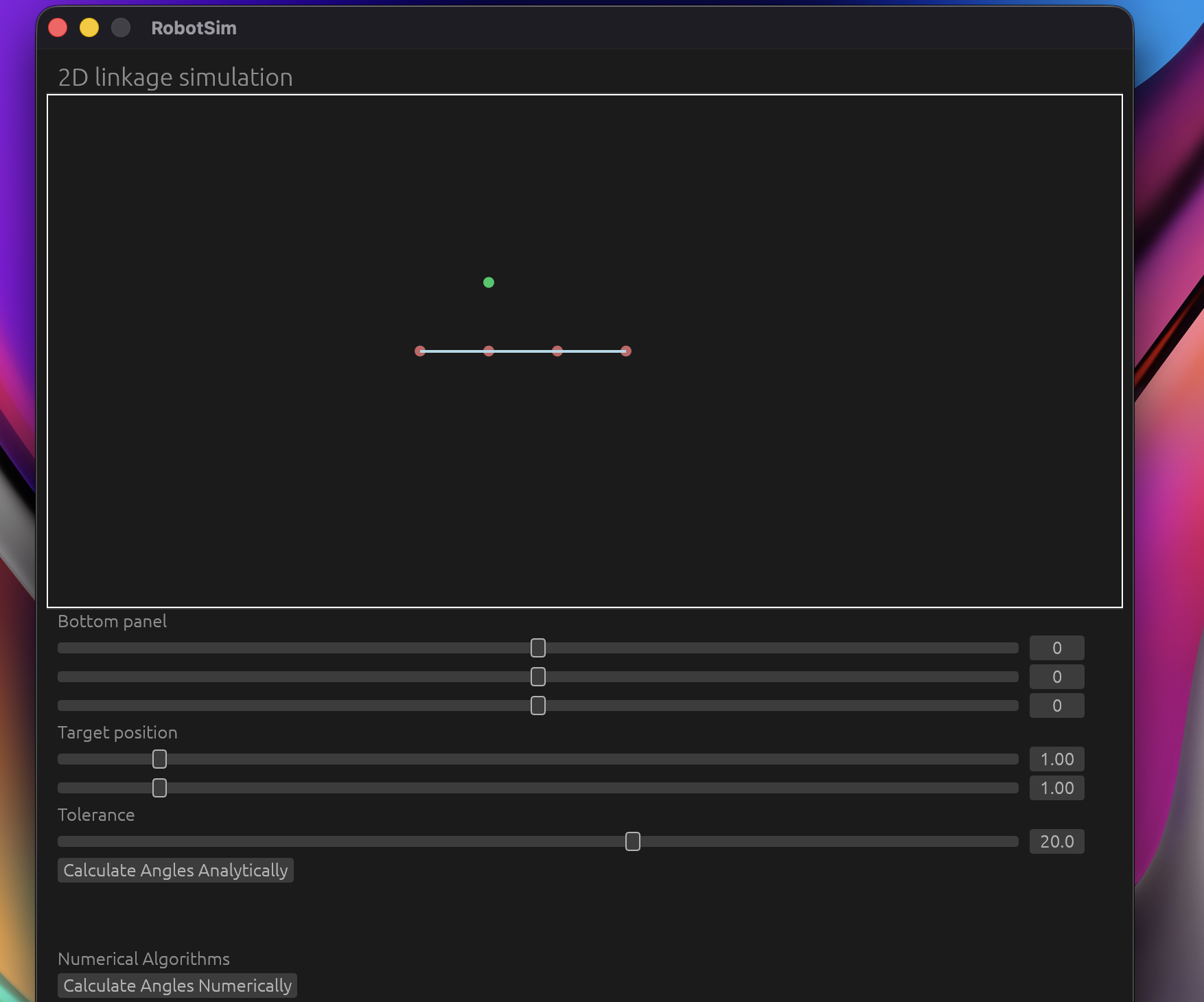The image size is (1204, 1002).
Task: Click first joint angle slider handle
Action: click(538, 648)
